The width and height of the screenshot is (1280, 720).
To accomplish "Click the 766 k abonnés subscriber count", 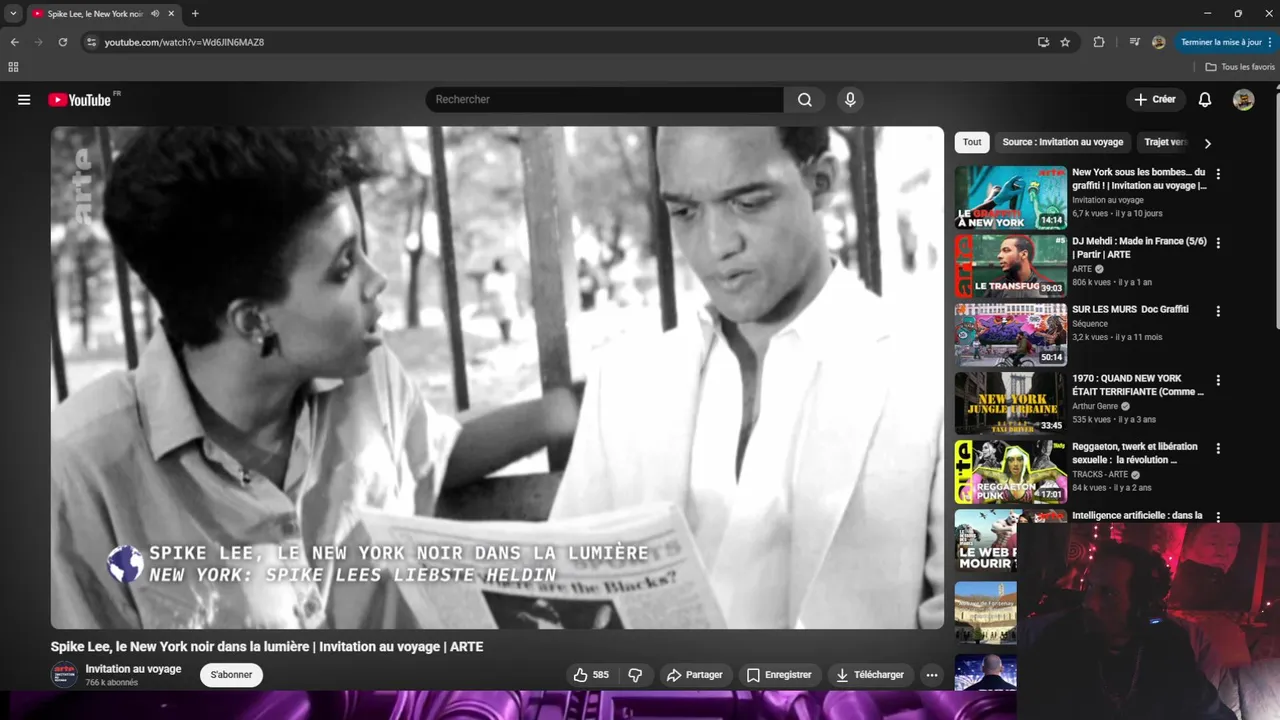I will click(x=112, y=683).
